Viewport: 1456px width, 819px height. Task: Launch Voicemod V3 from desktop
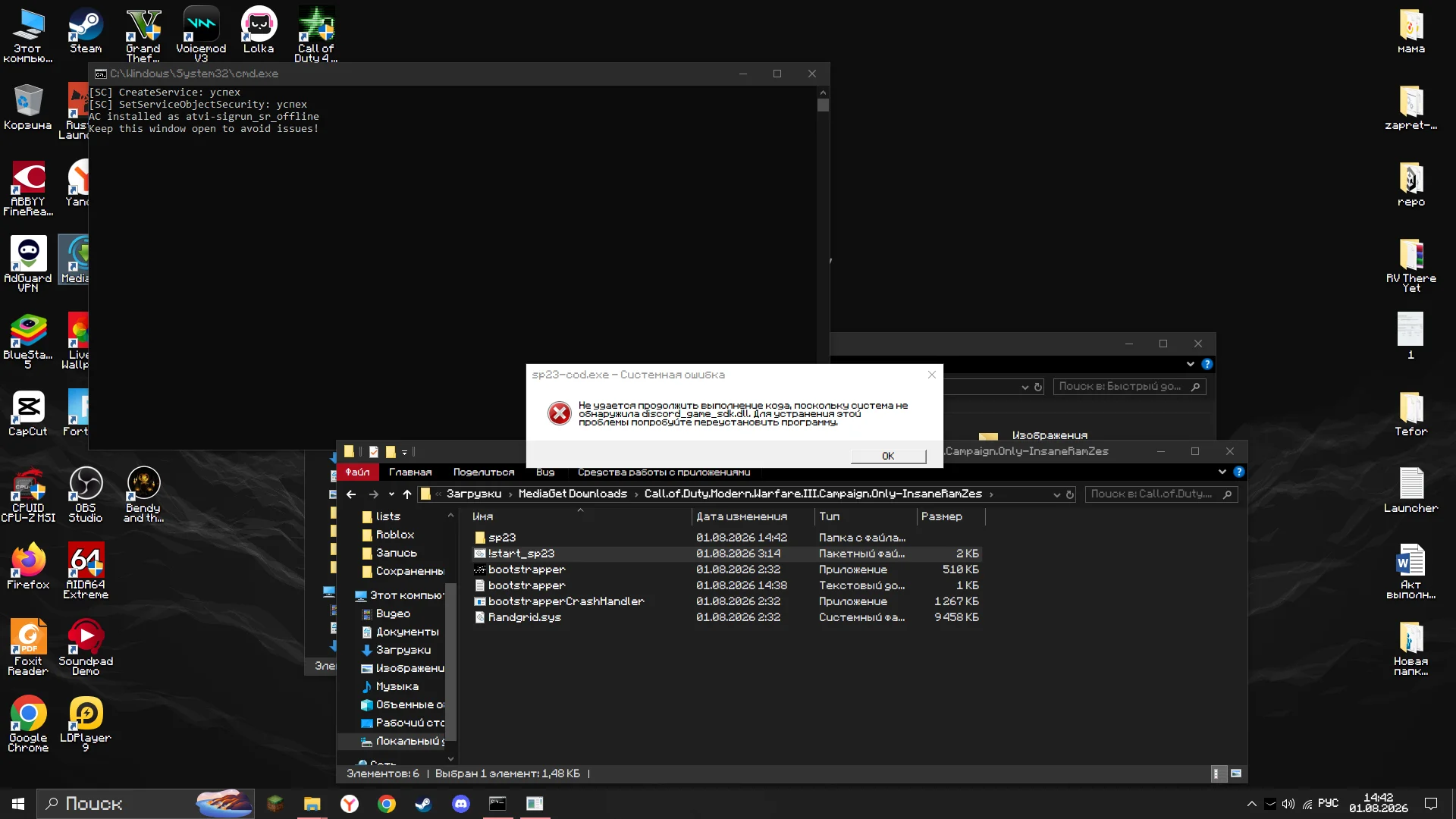201,34
